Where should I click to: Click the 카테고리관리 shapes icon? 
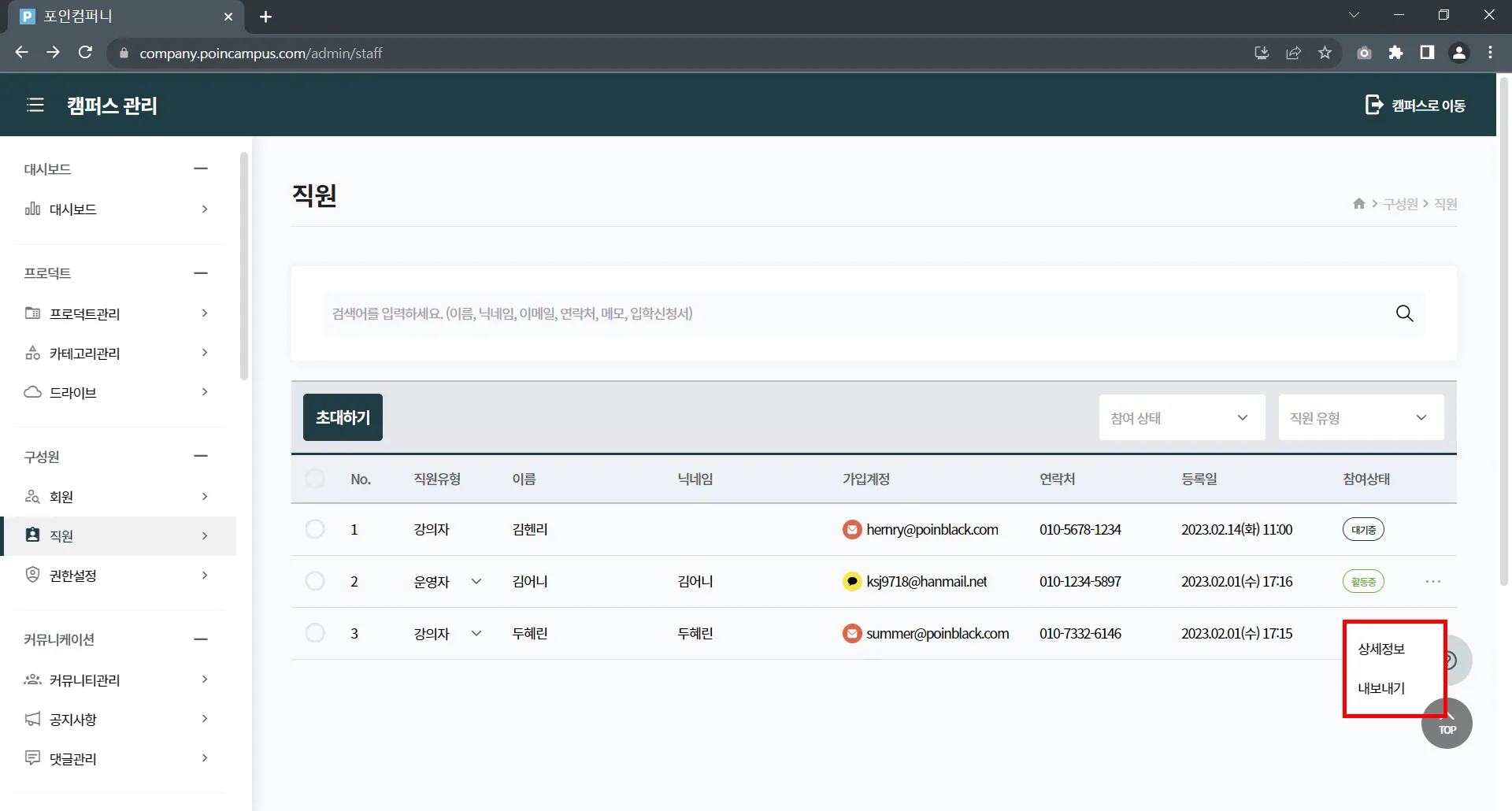coord(32,353)
